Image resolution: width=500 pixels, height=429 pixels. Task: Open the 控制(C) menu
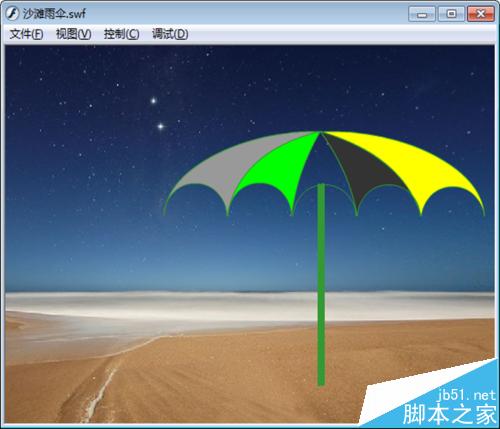[x=121, y=34]
